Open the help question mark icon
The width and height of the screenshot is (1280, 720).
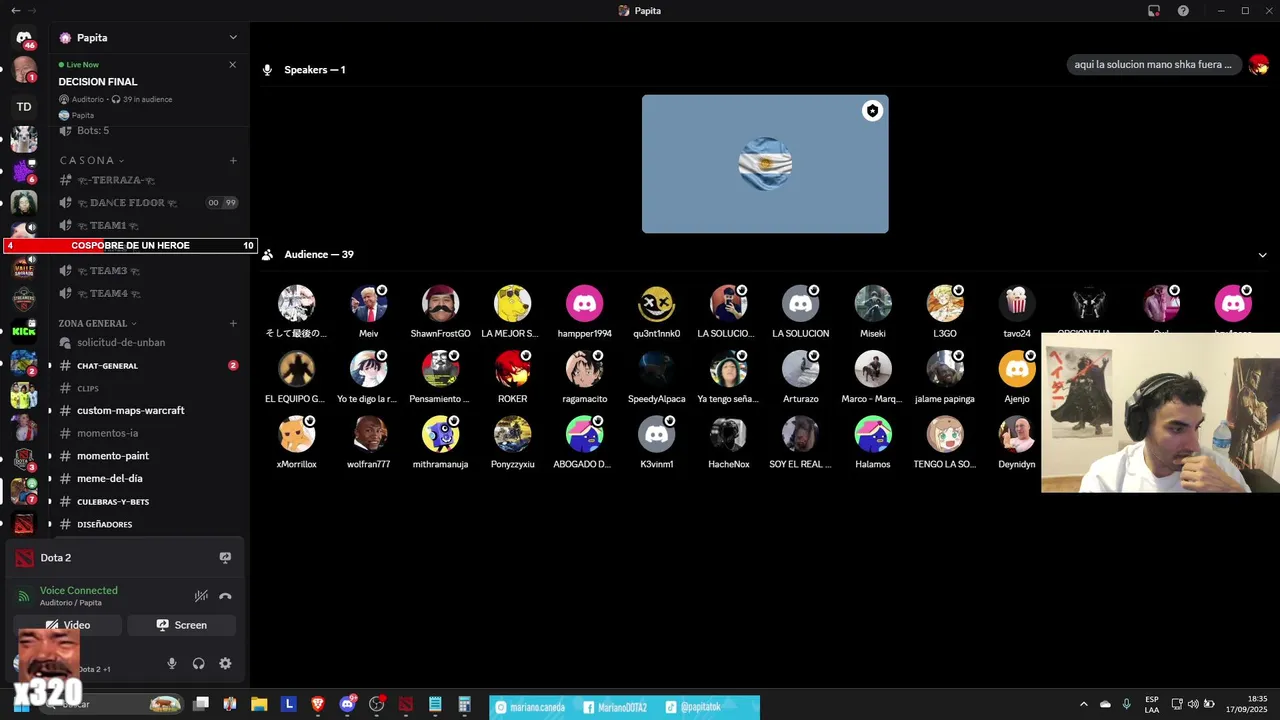click(x=1184, y=10)
